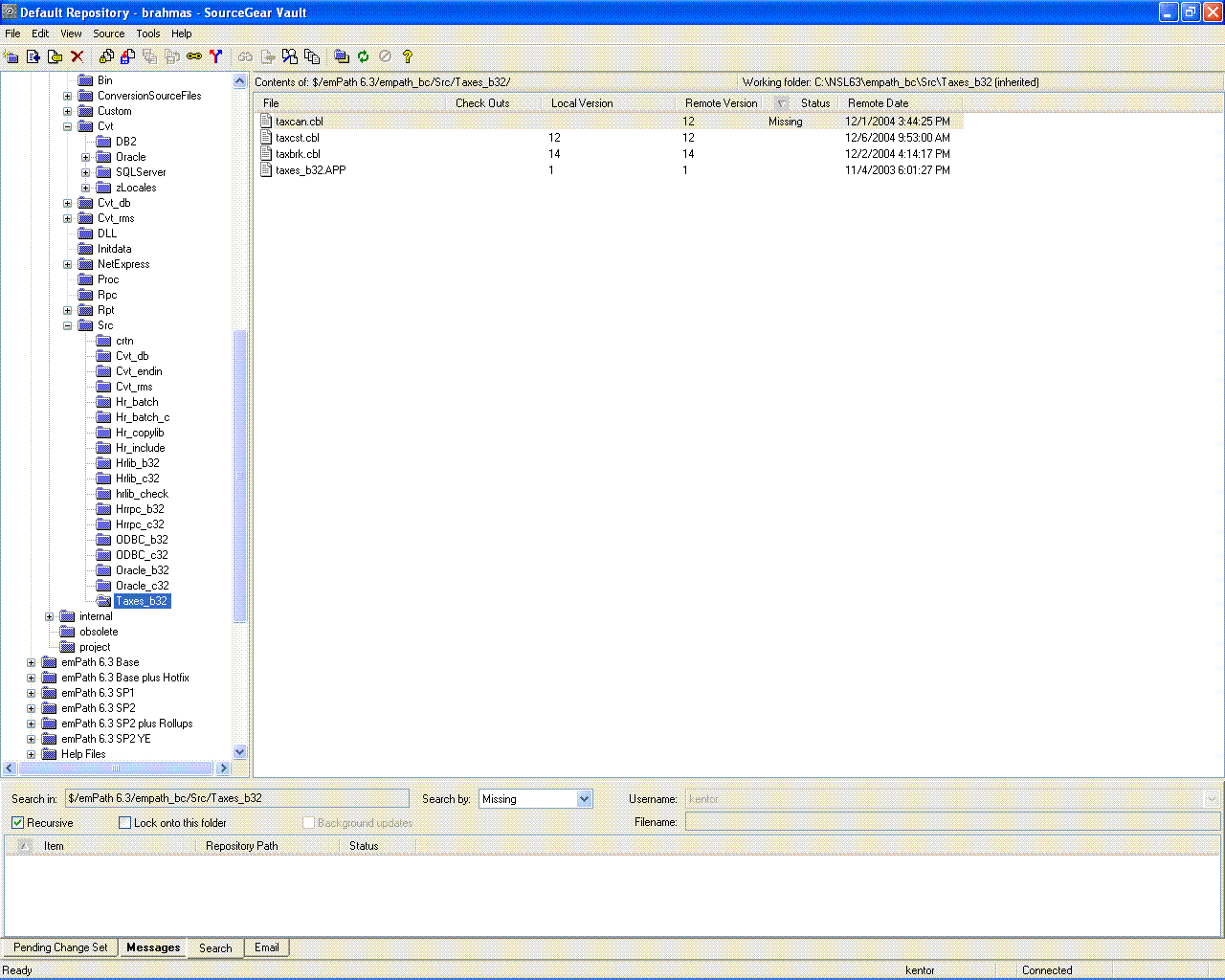Screen dimensions: 1225x980
Task: Click the taxes_b32.APP file icon
Action: [267, 170]
